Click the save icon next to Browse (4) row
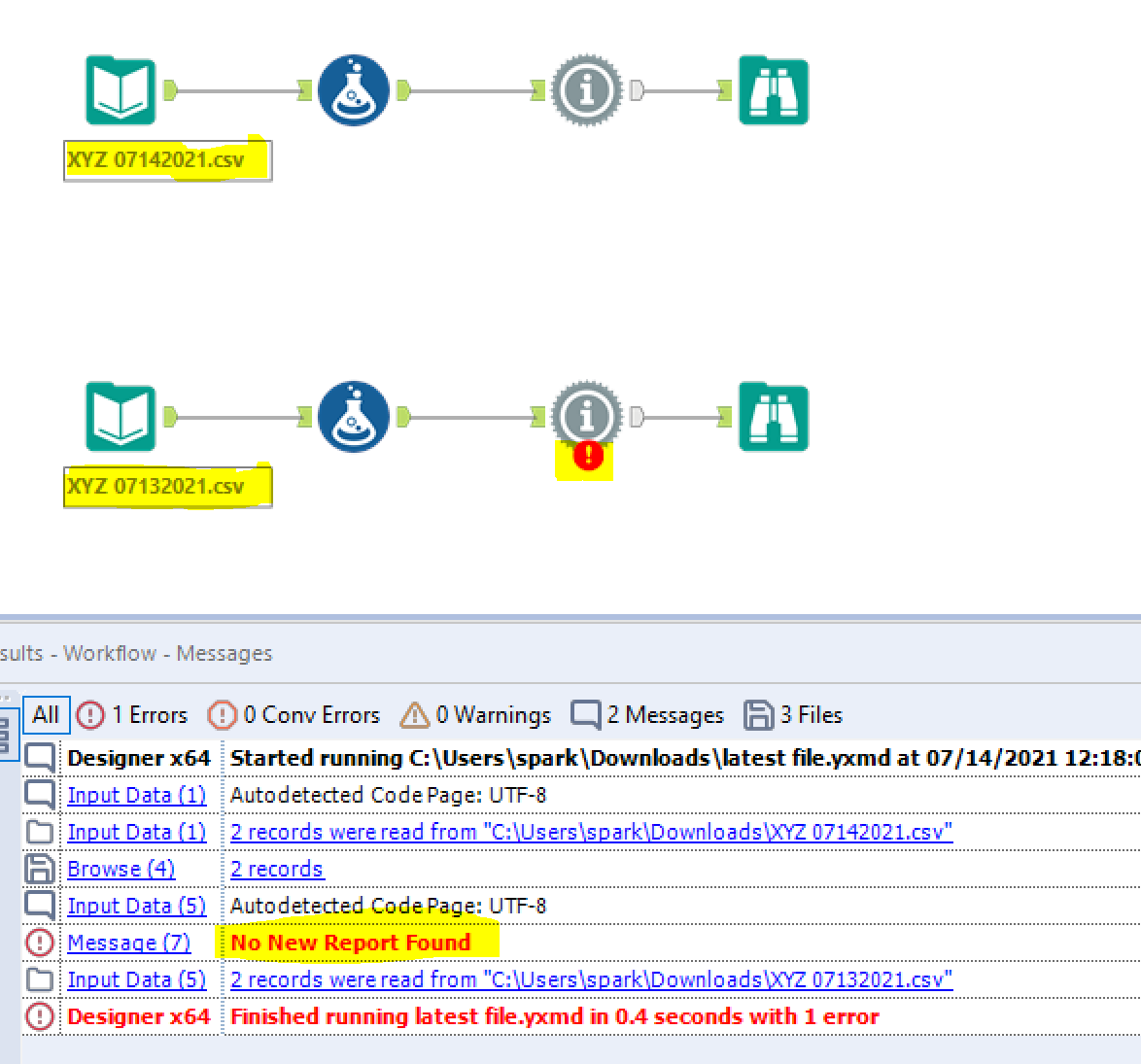 coord(40,869)
